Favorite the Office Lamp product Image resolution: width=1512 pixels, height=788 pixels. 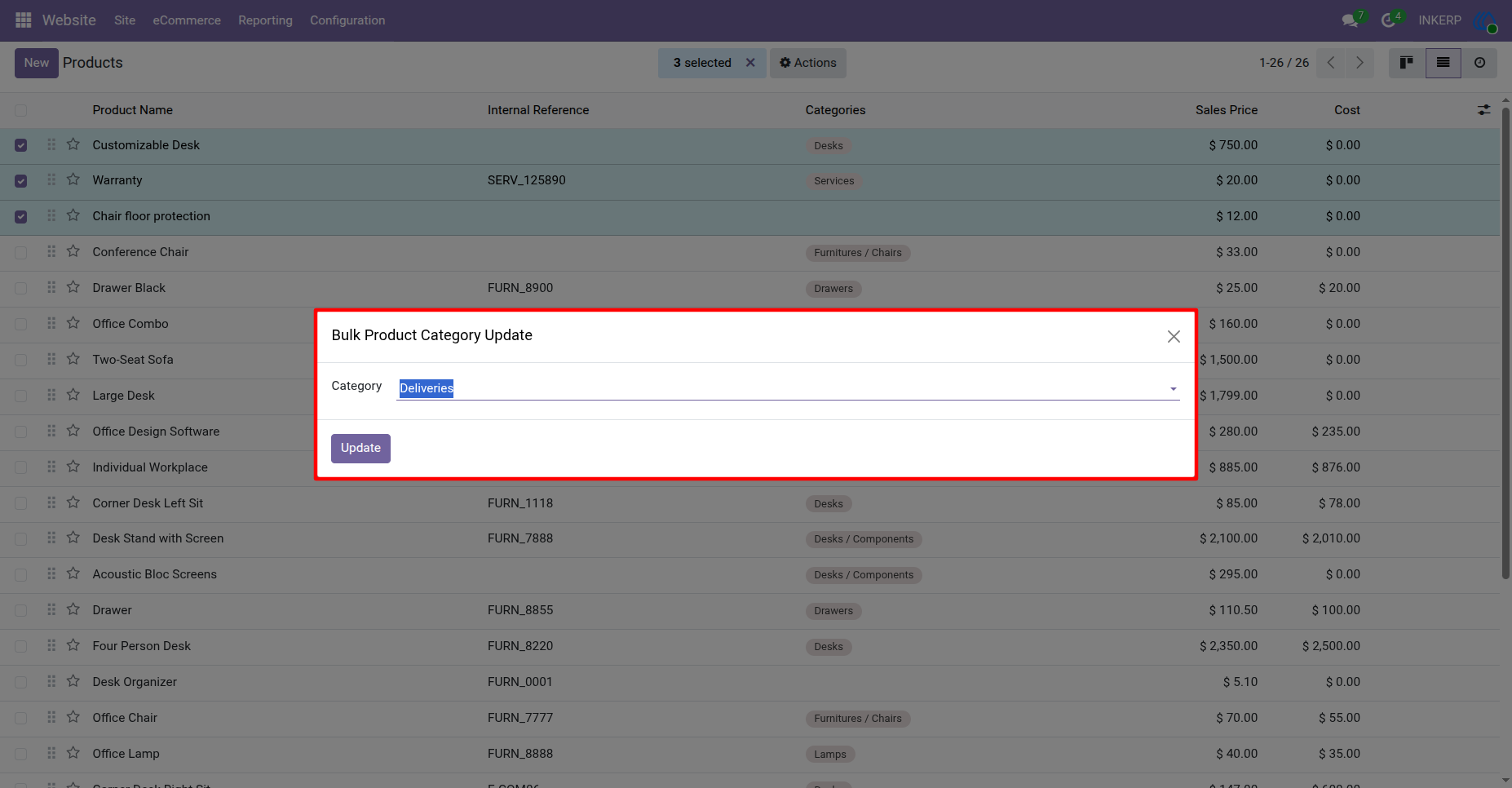click(x=73, y=753)
